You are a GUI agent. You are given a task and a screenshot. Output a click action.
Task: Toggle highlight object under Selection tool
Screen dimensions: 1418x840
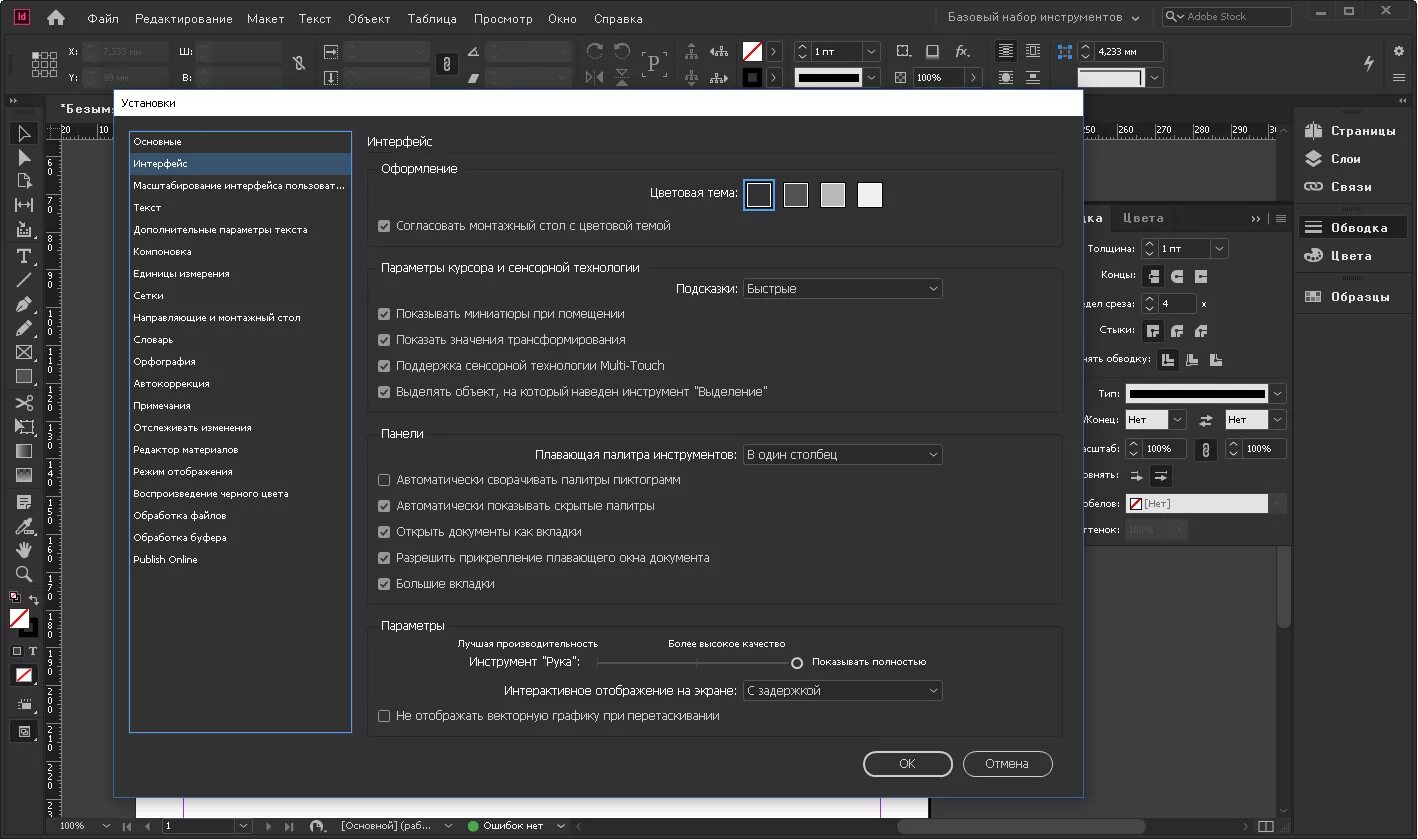coord(384,392)
